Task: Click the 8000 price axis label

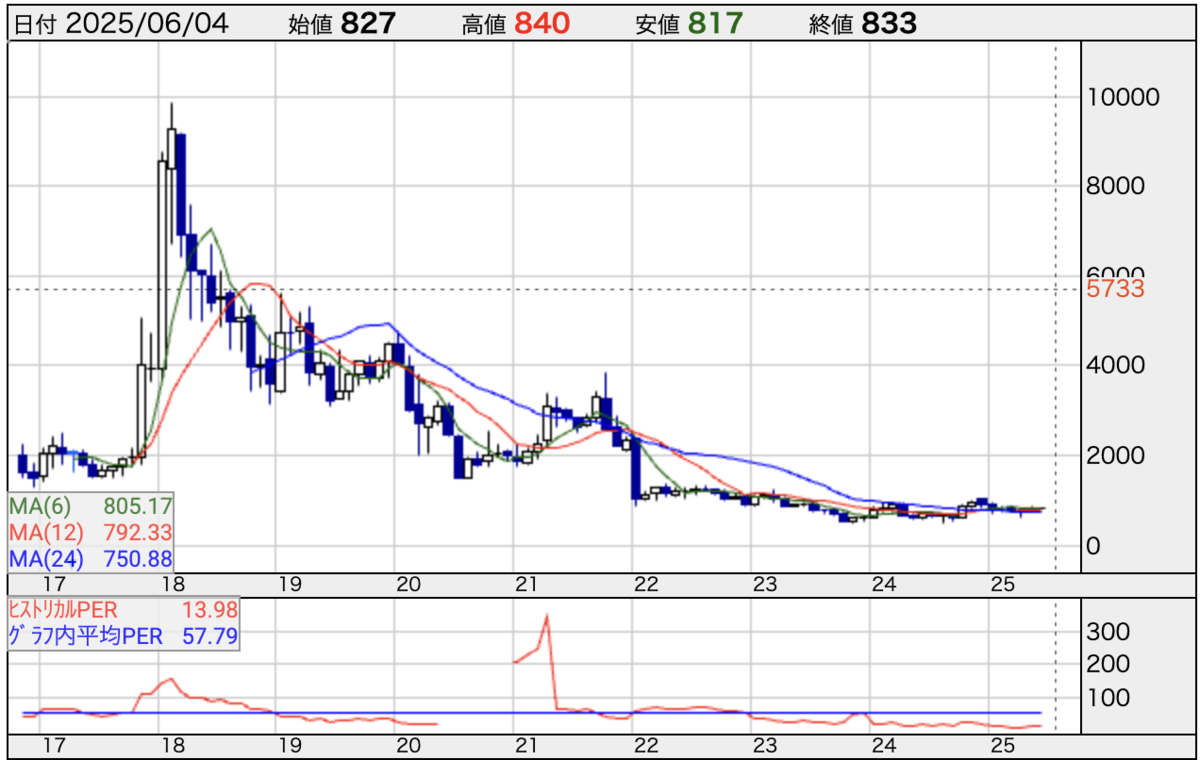Action: point(1116,187)
